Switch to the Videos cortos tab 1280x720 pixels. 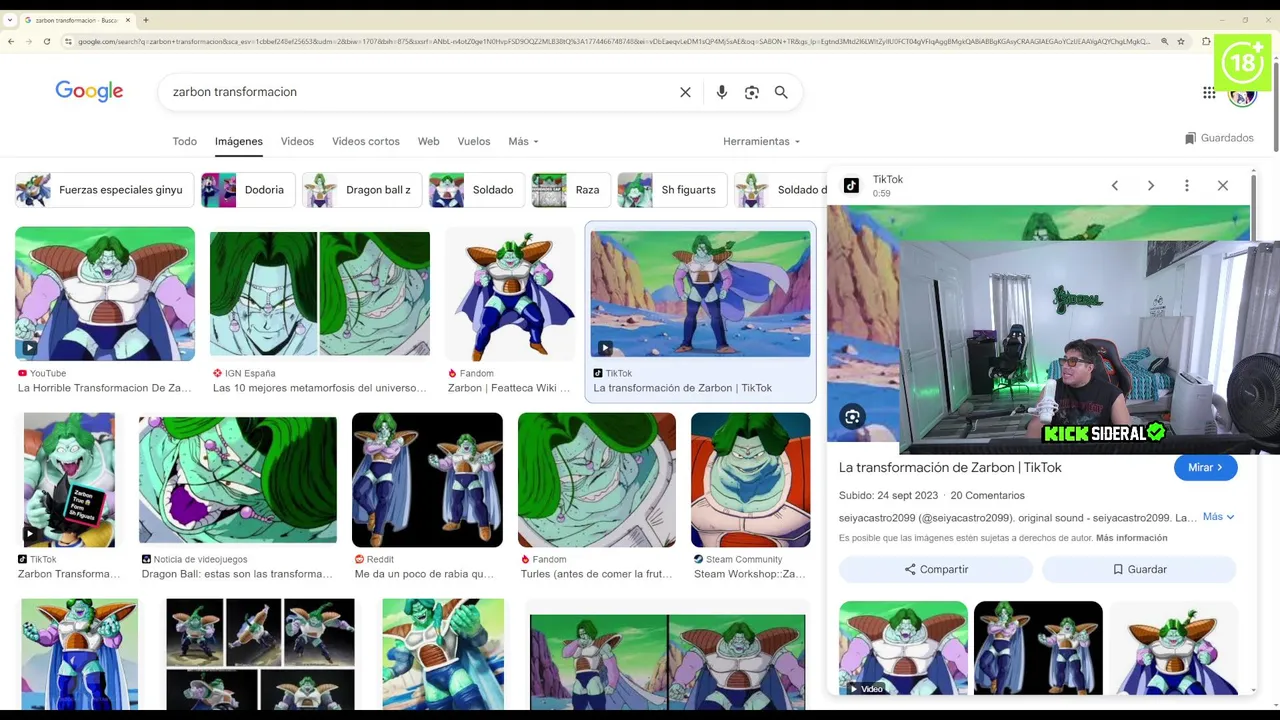366,141
